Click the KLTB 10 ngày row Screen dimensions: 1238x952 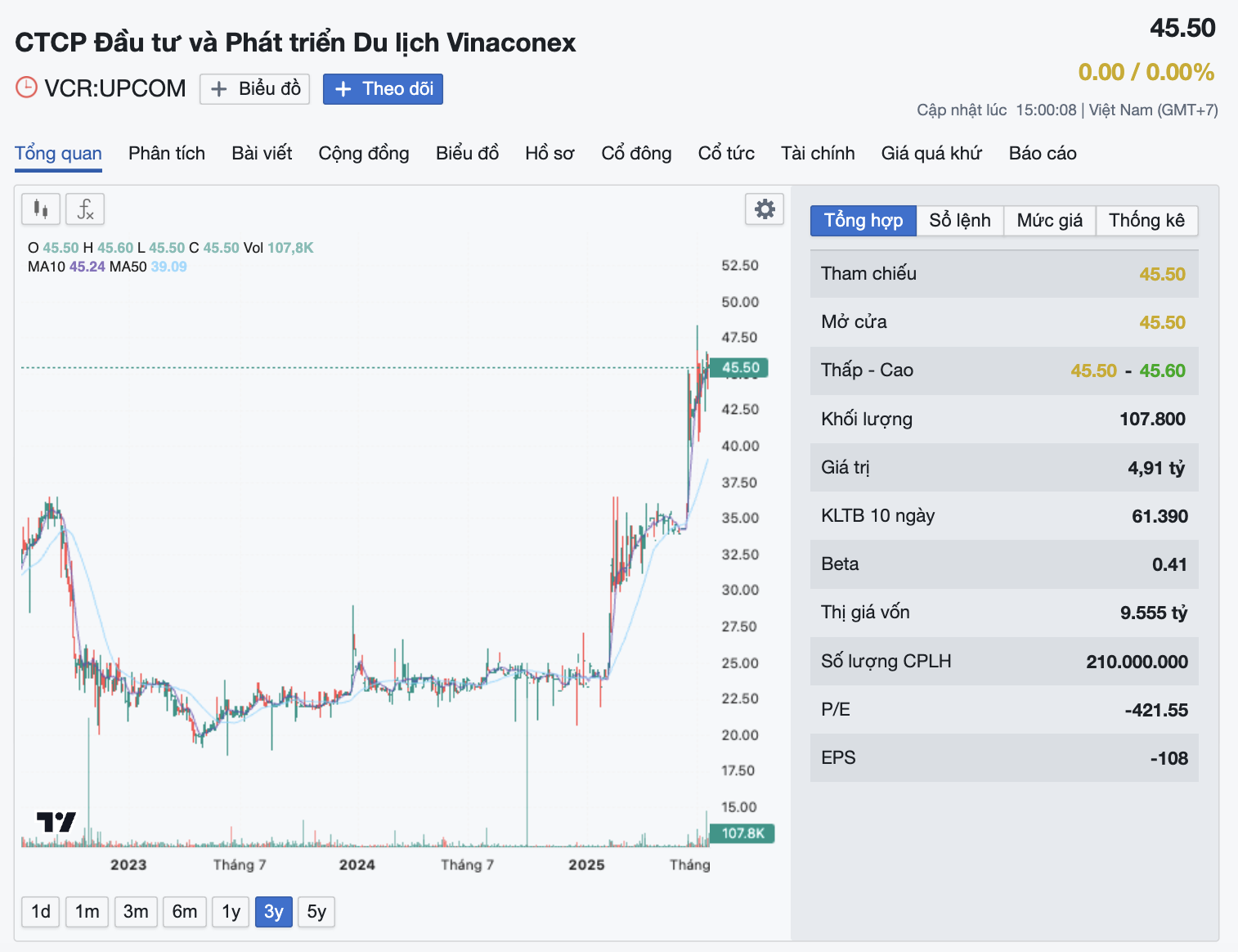click(x=1004, y=516)
